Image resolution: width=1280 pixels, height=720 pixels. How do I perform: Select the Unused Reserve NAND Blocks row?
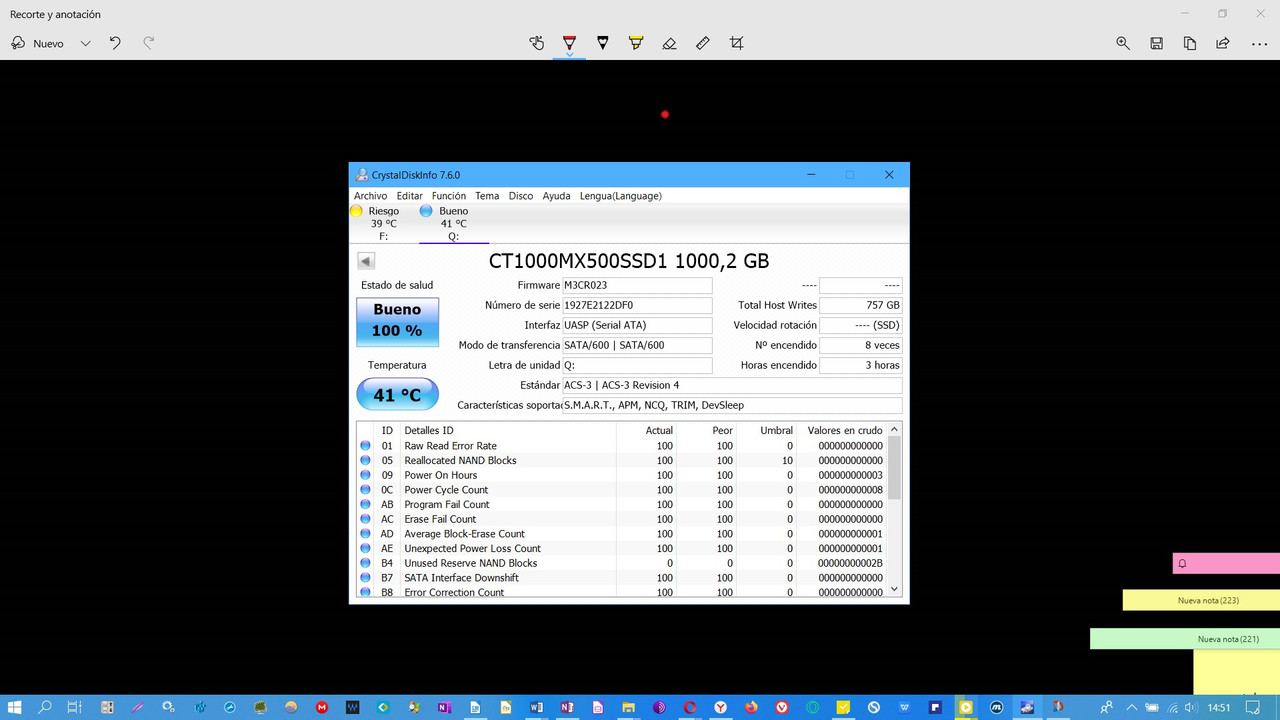click(x=621, y=563)
